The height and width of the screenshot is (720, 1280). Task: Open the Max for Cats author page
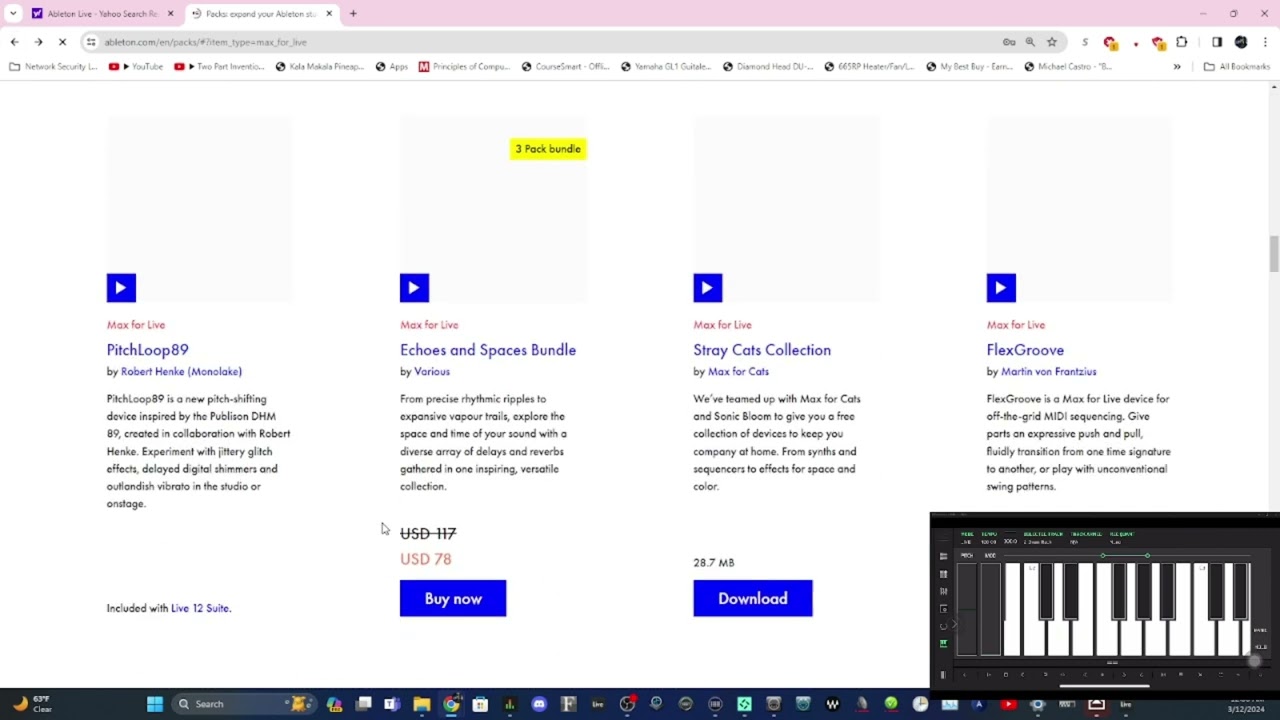pyautogui.click(x=738, y=372)
